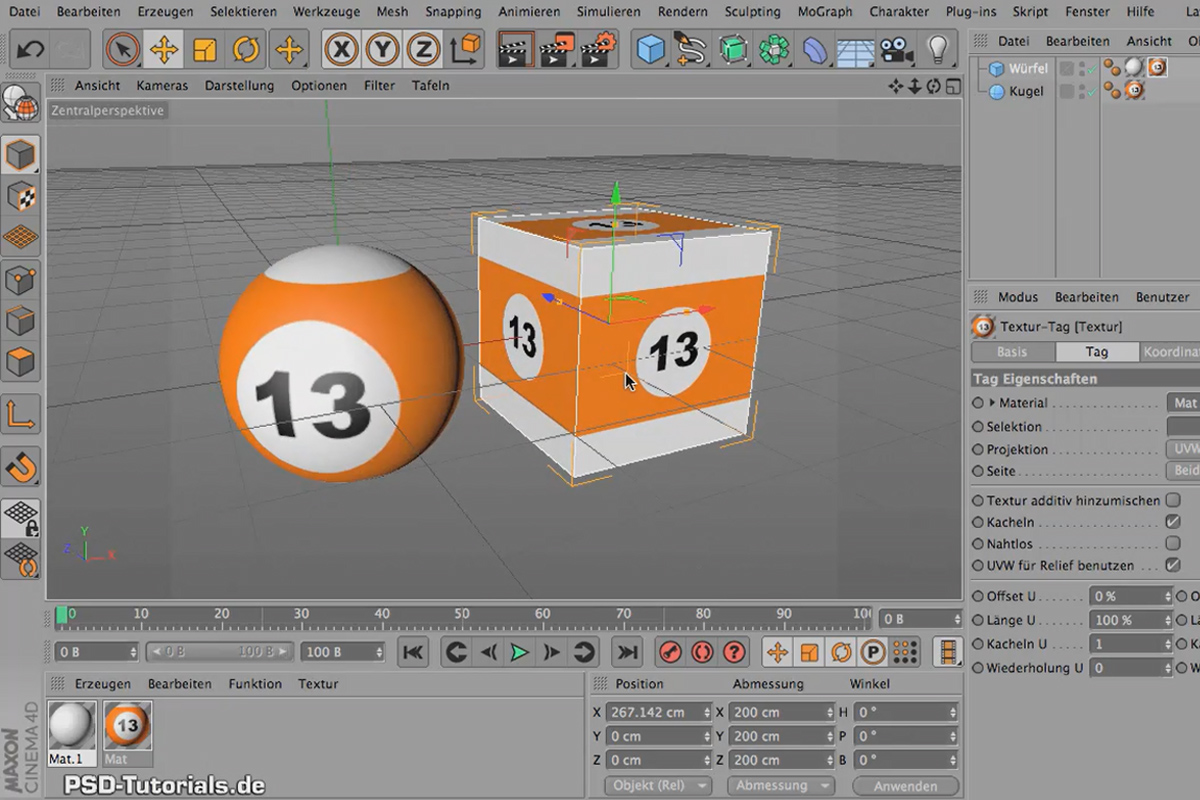1200x800 pixels.
Task: Enable the Nahtlos checkbox
Action: [x=1173, y=544]
